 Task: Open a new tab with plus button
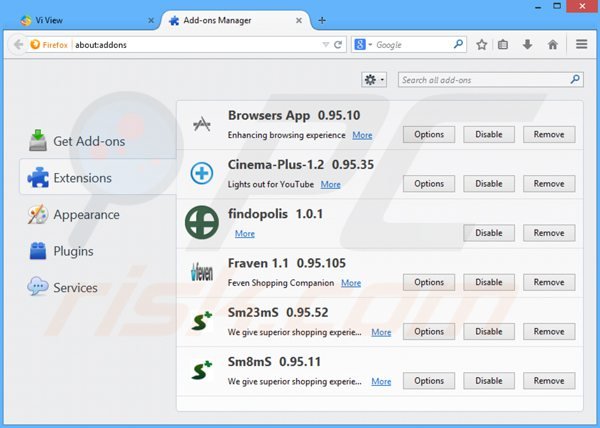point(322,20)
